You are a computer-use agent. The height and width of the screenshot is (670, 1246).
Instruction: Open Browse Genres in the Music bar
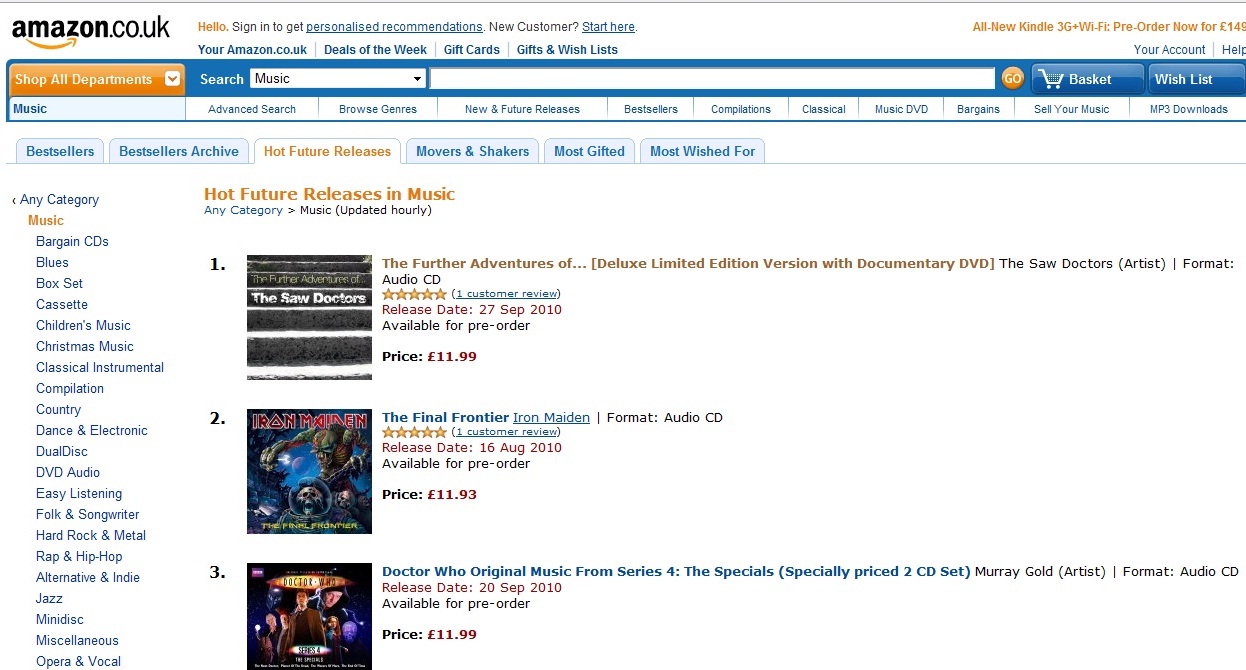(378, 109)
